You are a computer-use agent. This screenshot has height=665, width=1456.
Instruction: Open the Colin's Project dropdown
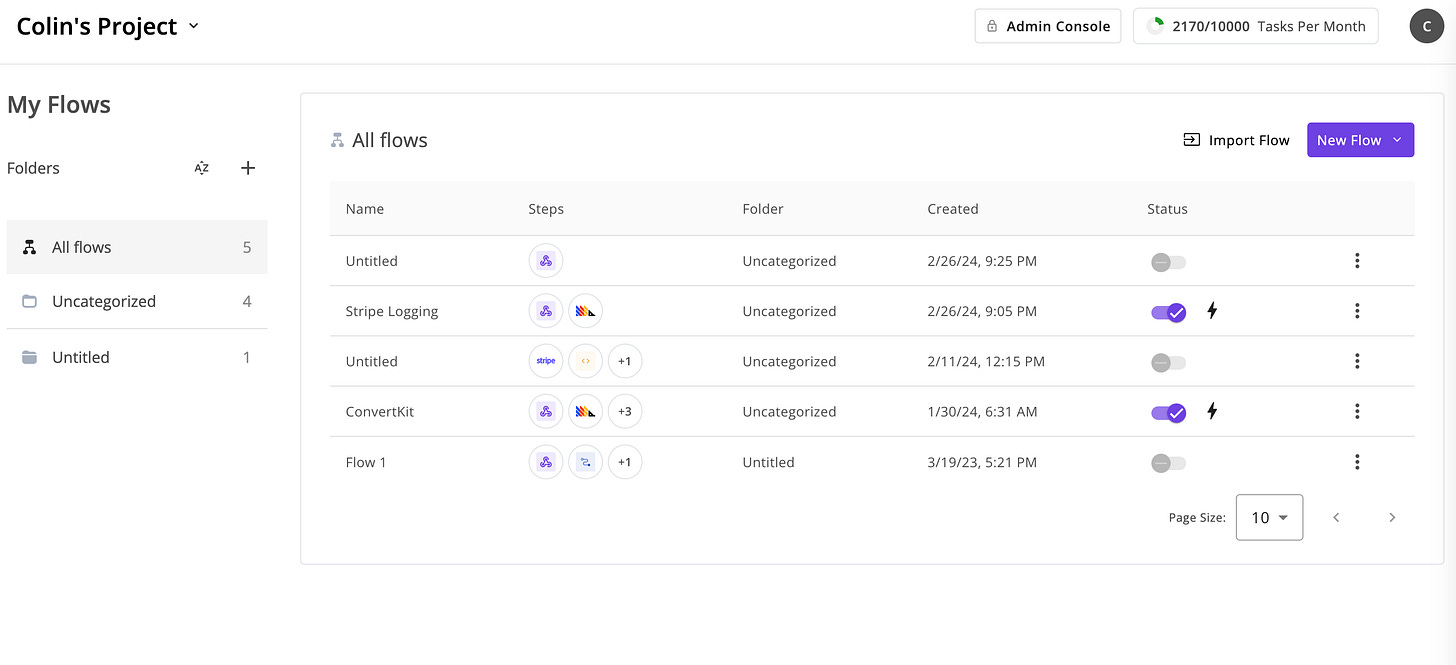[108, 26]
